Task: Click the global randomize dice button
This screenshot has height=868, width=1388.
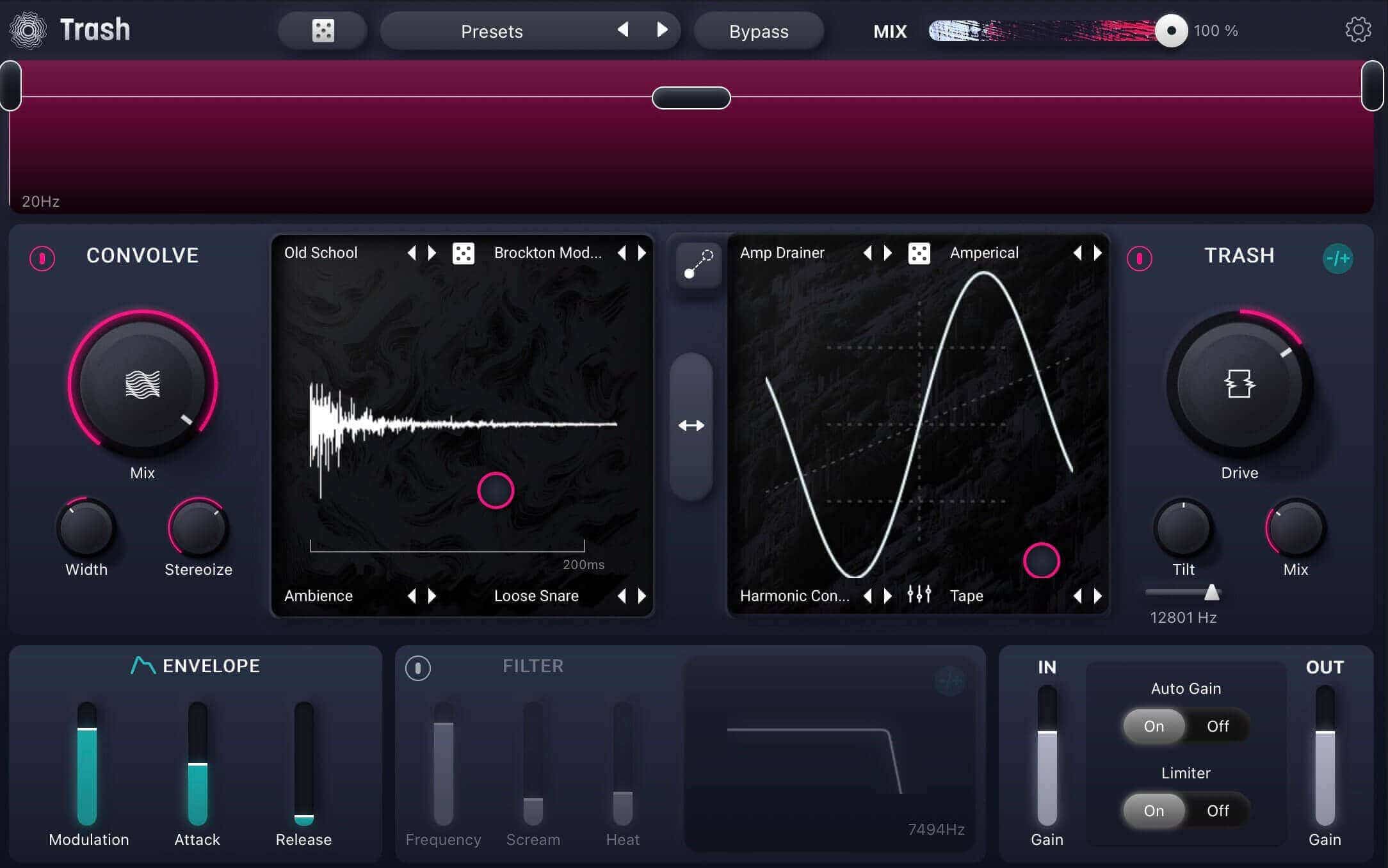Action: click(x=323, y=31)
